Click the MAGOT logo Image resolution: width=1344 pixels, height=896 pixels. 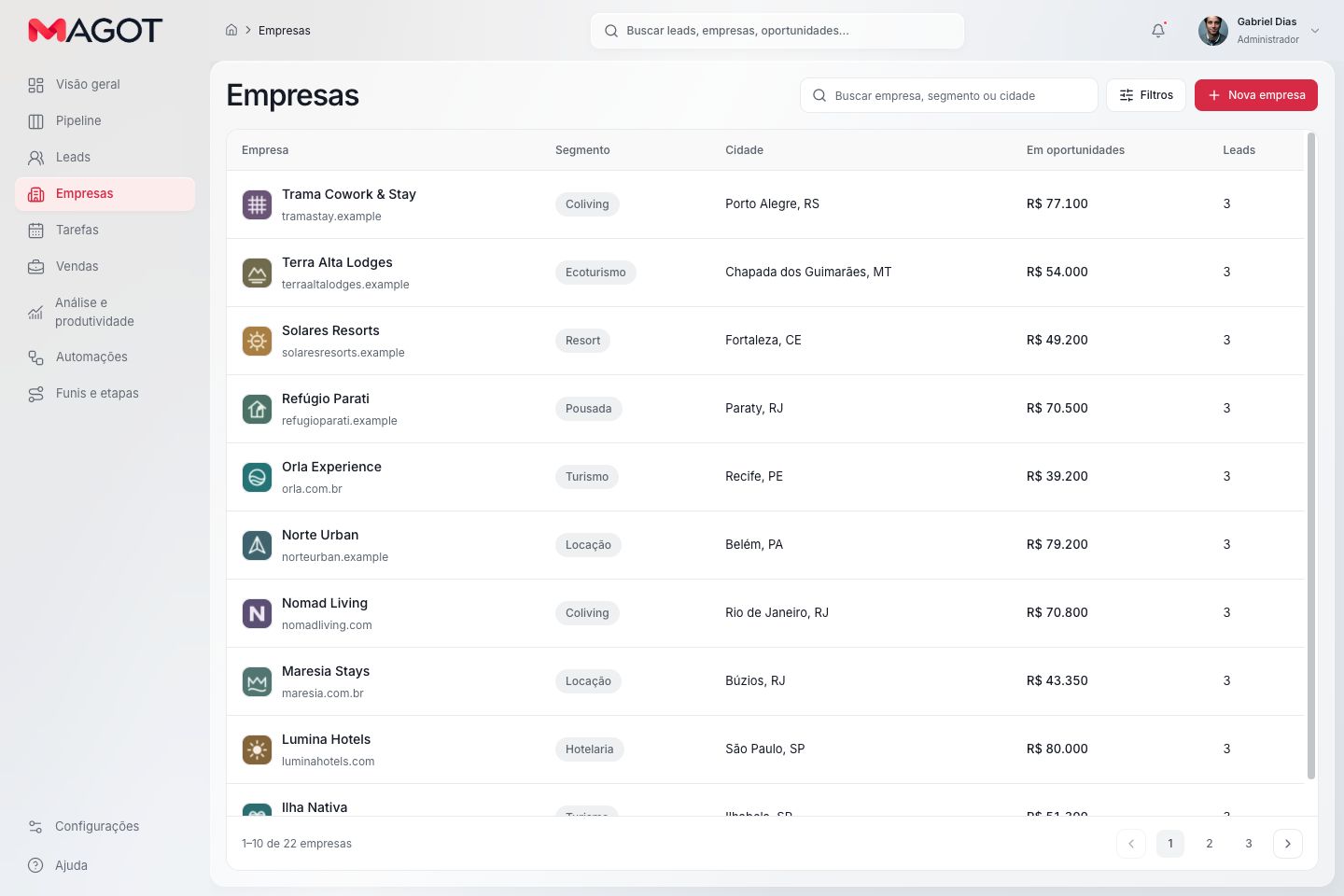point(95,30)
